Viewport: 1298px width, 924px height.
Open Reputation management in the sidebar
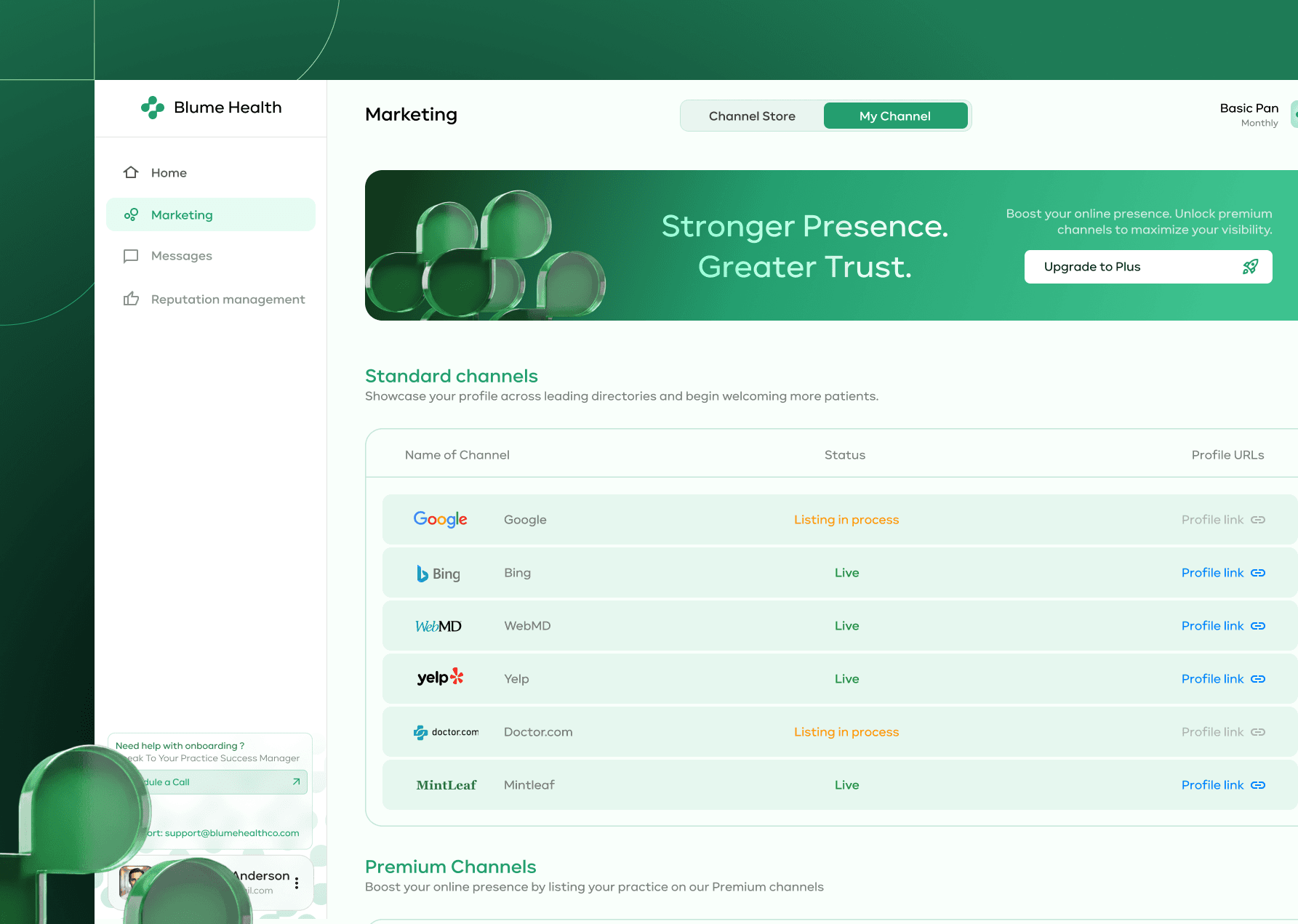[x=211, y=299]
